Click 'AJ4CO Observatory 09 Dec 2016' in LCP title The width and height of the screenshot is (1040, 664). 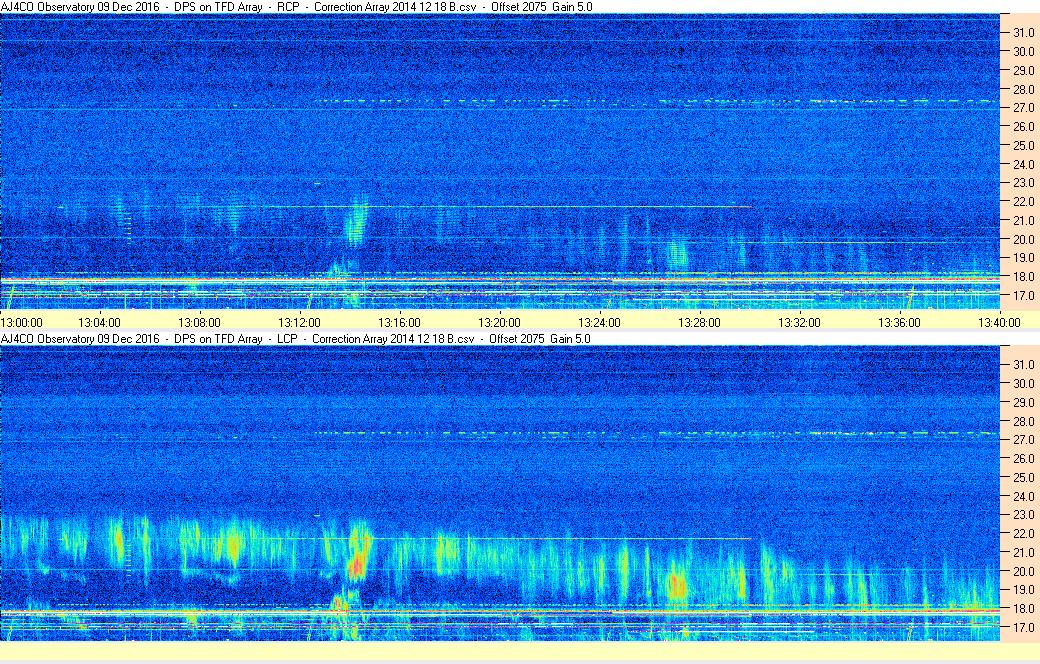pyautogui.click(x=80, y=339)
